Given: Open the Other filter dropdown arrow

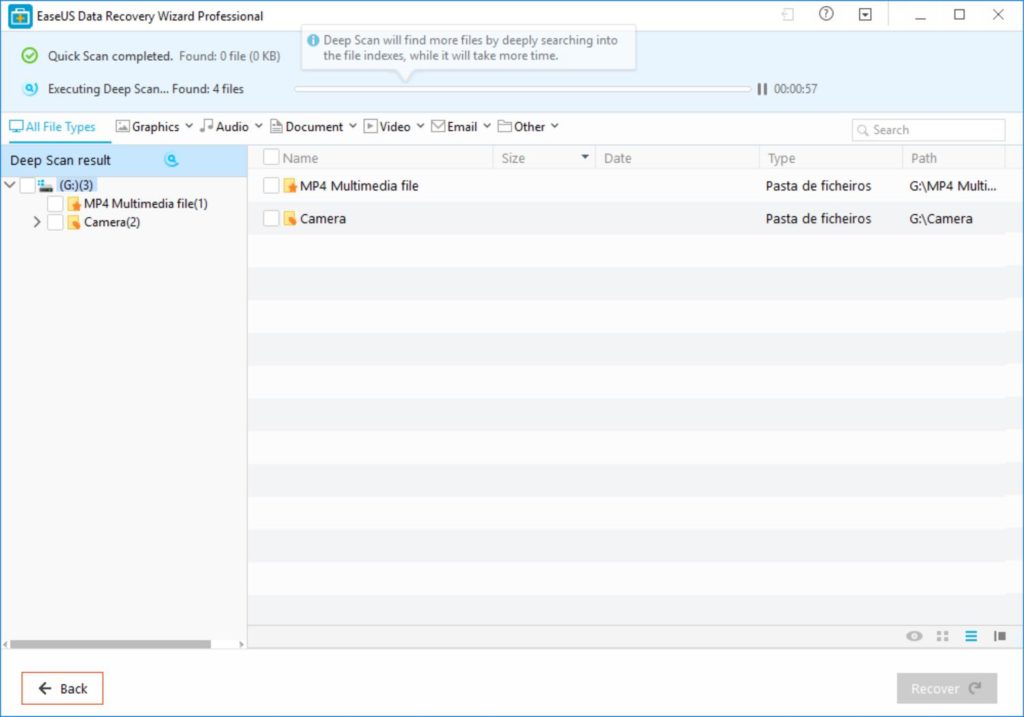Looking at the screenshot, I should [x=554, y=126].
